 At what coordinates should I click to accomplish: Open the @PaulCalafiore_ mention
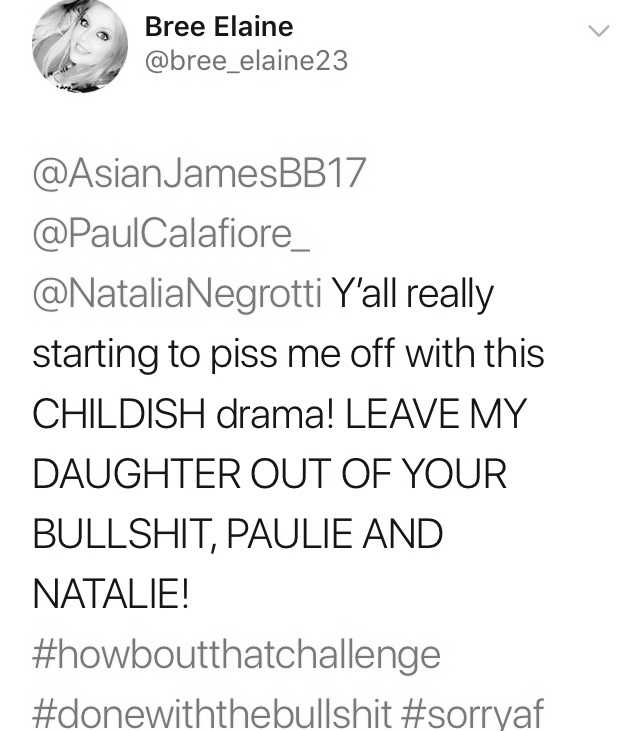pyautogui.click(x=171, y=234)
